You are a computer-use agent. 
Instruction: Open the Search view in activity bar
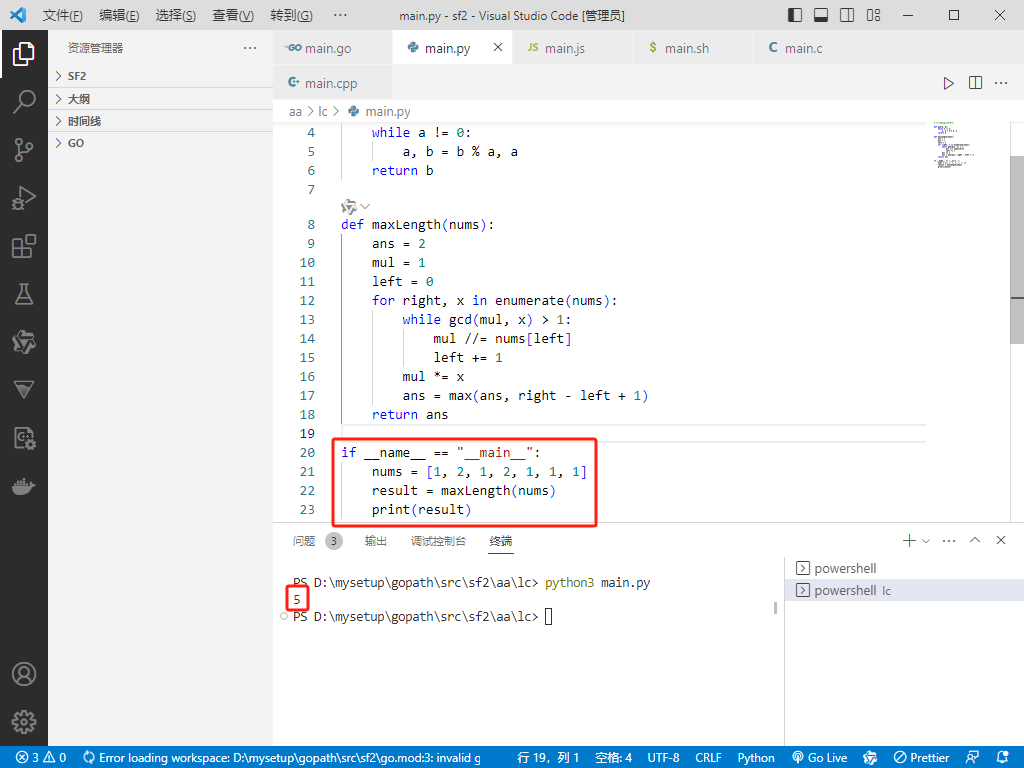24,102
